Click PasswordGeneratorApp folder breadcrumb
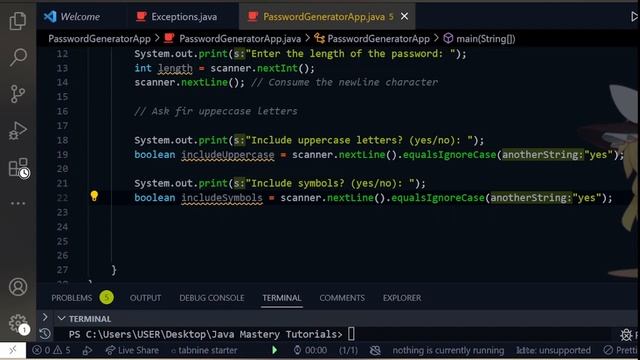Image resolution: width=640 pixels, height=360 pixels. [99, 39]
